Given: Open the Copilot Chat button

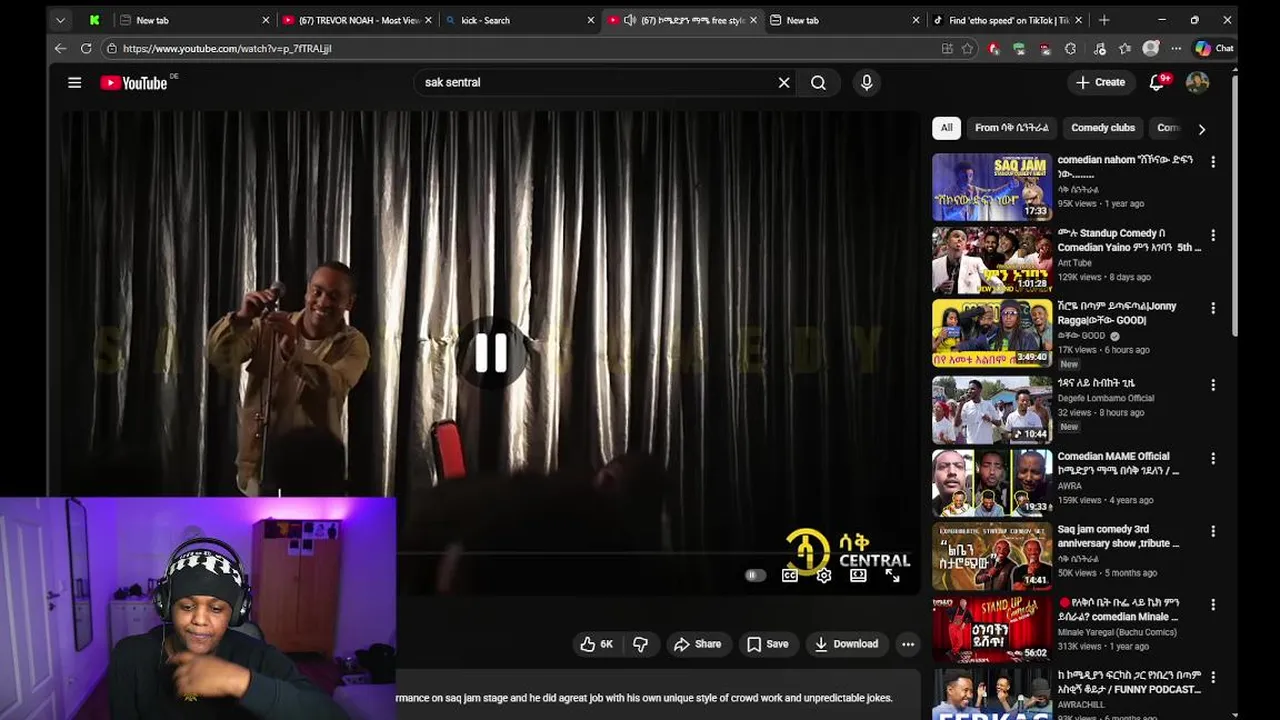Looking at the screenshot, I should pyautogui.click(x=1215, y=48).
